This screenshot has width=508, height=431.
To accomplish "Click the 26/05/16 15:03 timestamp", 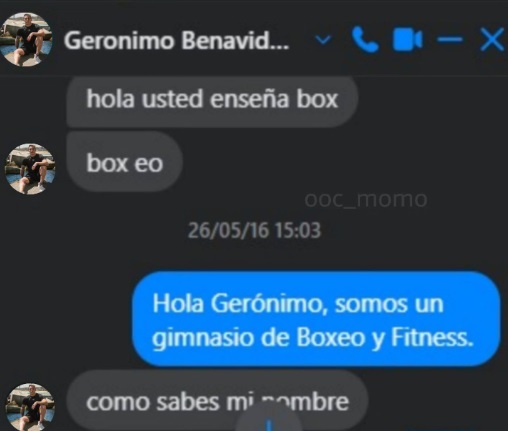I will (254, 230).
